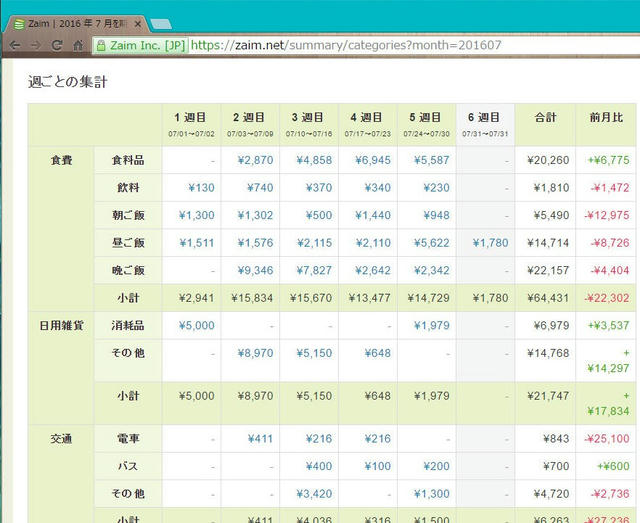Open 晩ご飯 week 5 amount ¥2,342

pos(432,270)
